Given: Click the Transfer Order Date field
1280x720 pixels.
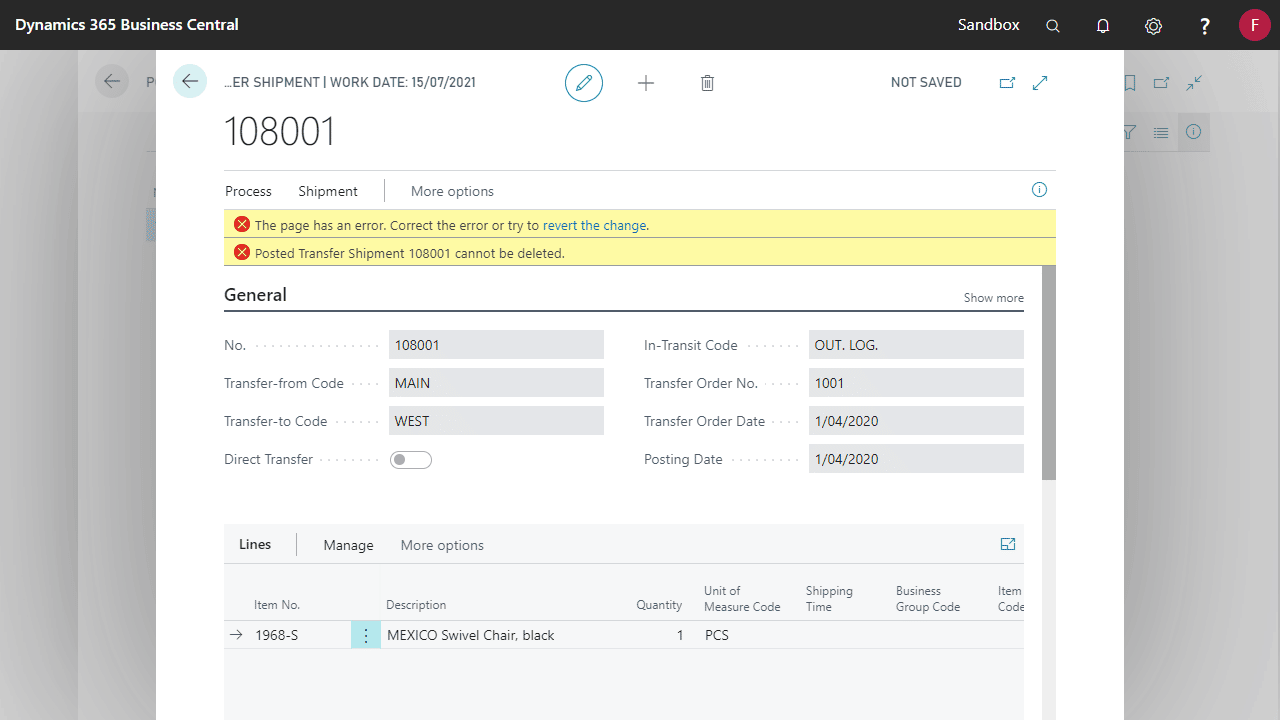Looking at the screenshot, I should coord(916,421).
